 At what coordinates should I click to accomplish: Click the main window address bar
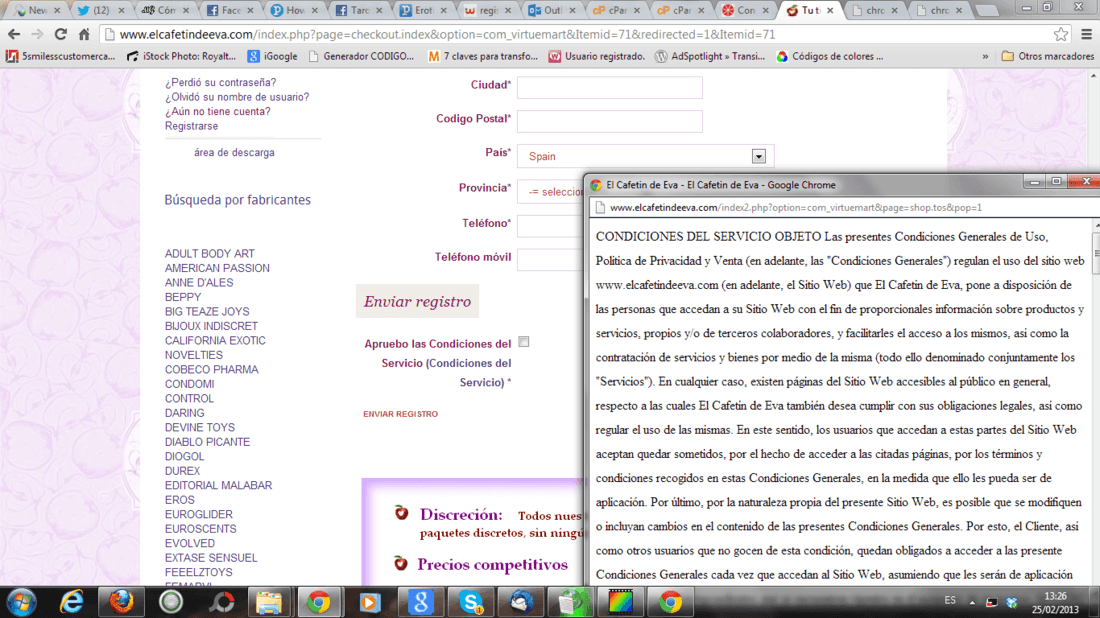(x=575, y=34)
